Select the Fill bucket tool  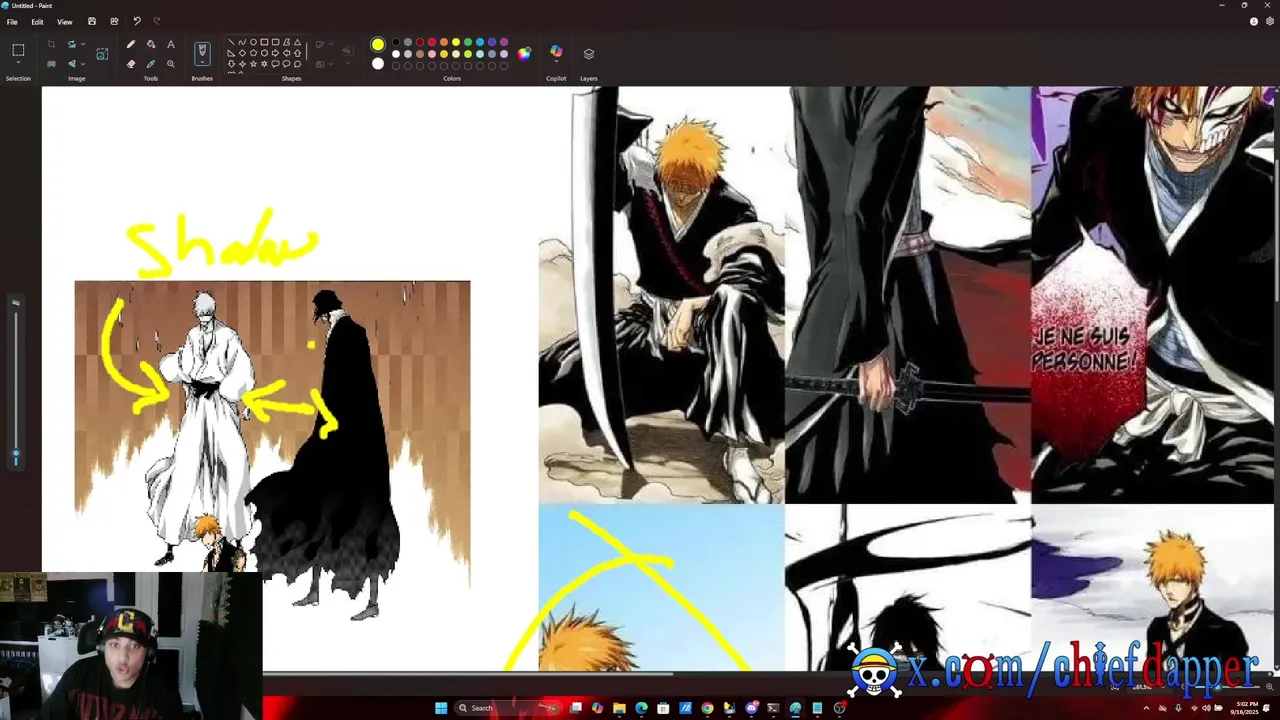151,44
